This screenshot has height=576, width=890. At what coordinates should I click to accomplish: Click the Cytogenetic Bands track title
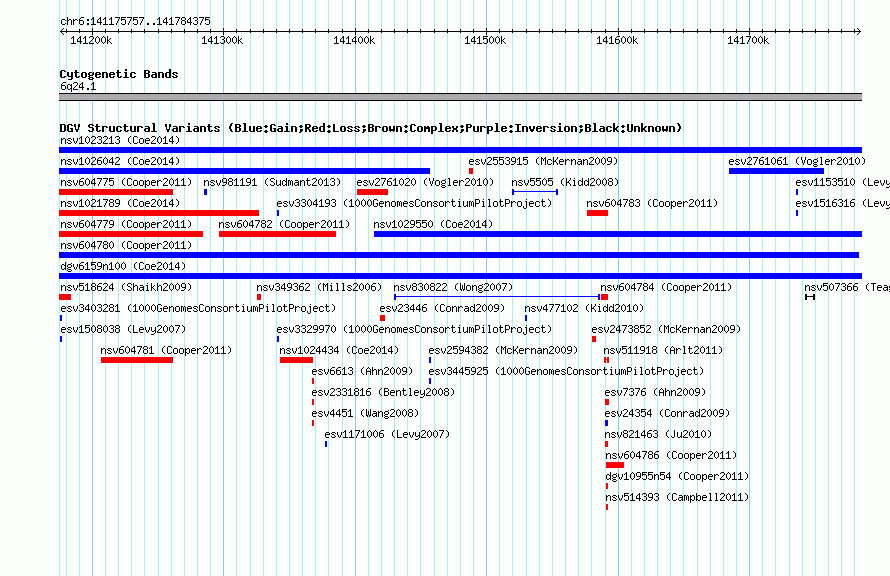click(x=119, y=74)
